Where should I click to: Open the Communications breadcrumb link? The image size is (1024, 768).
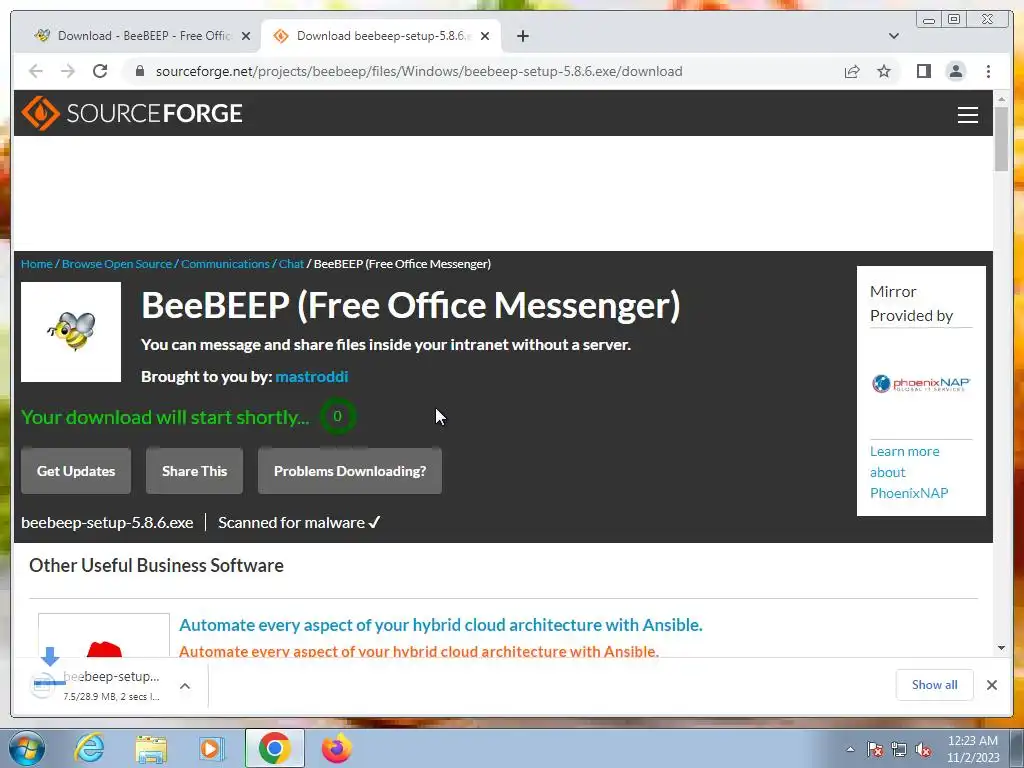point(225,264)
